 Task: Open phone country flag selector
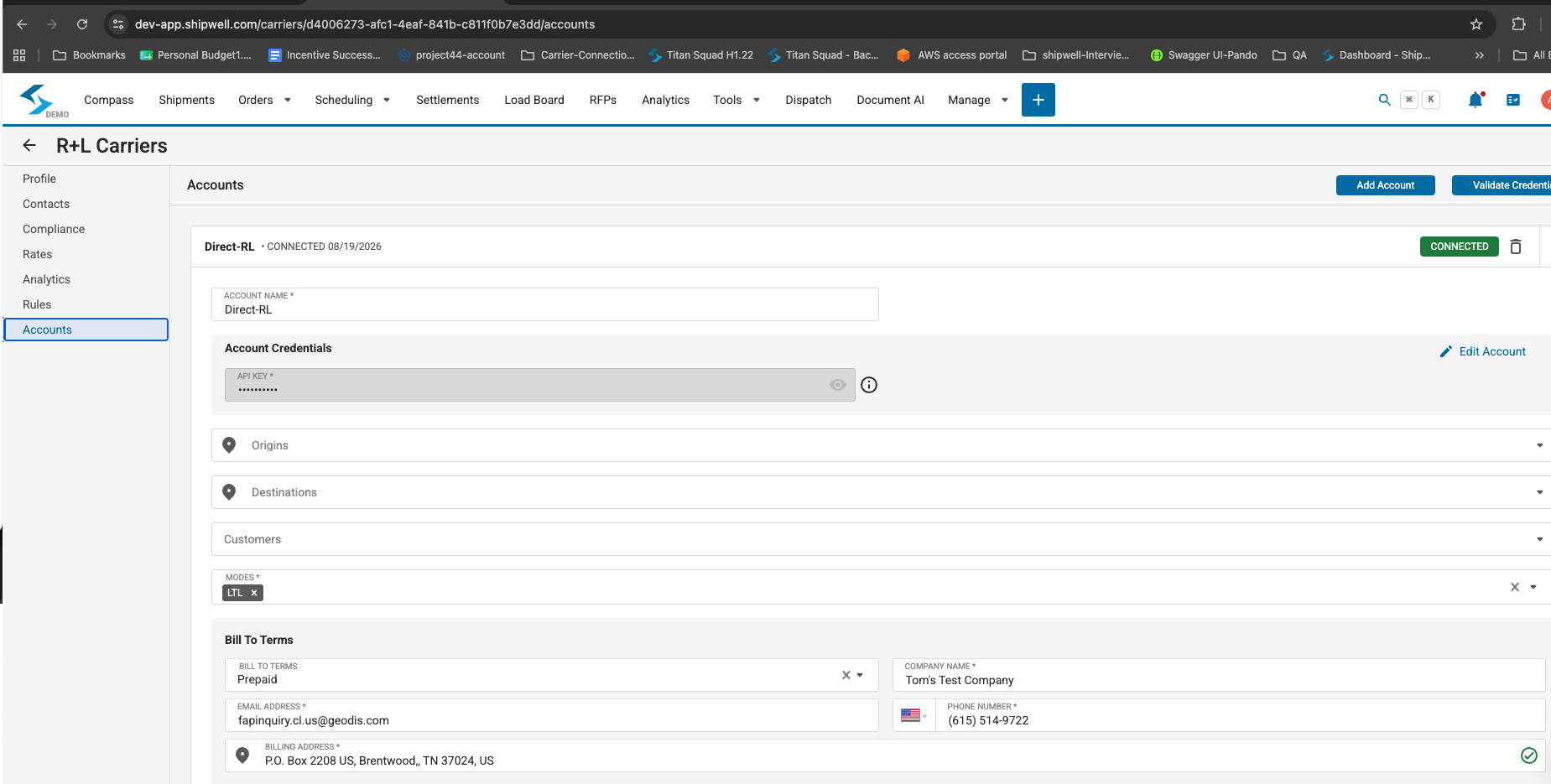[x=913, y=715]
